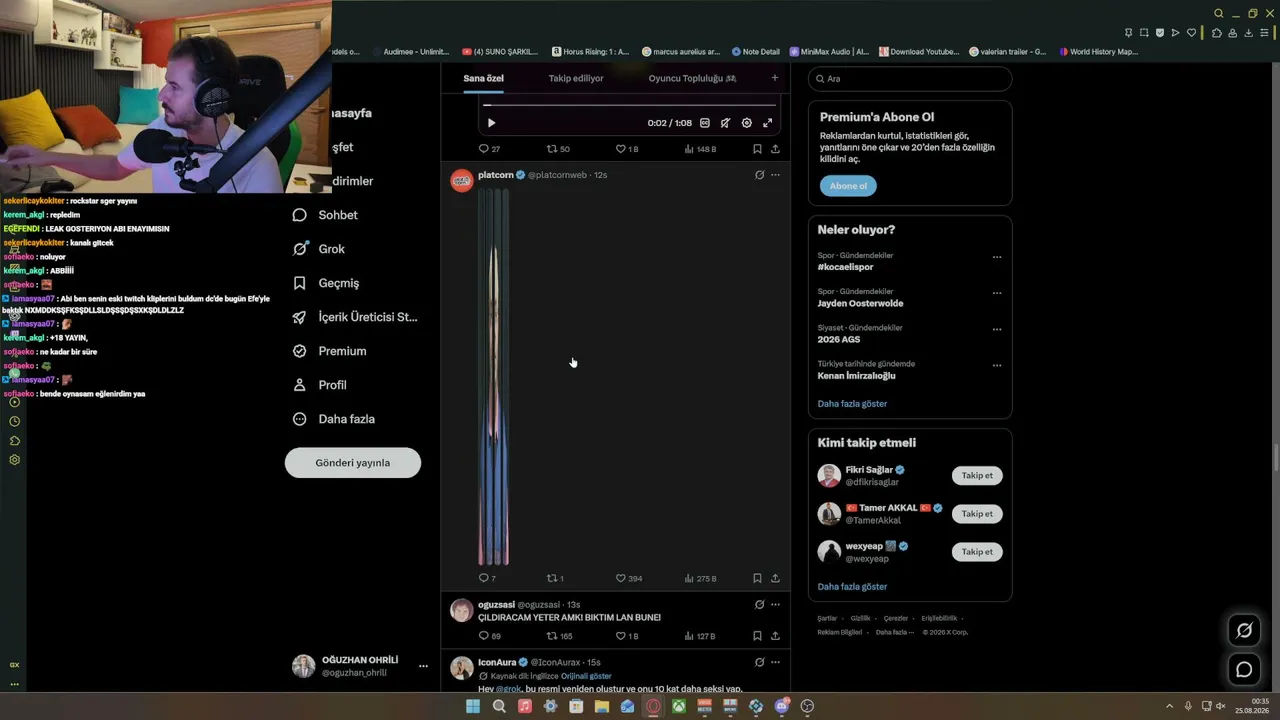Show more accounts under Kimi takip etmeli

coord(852,587)
